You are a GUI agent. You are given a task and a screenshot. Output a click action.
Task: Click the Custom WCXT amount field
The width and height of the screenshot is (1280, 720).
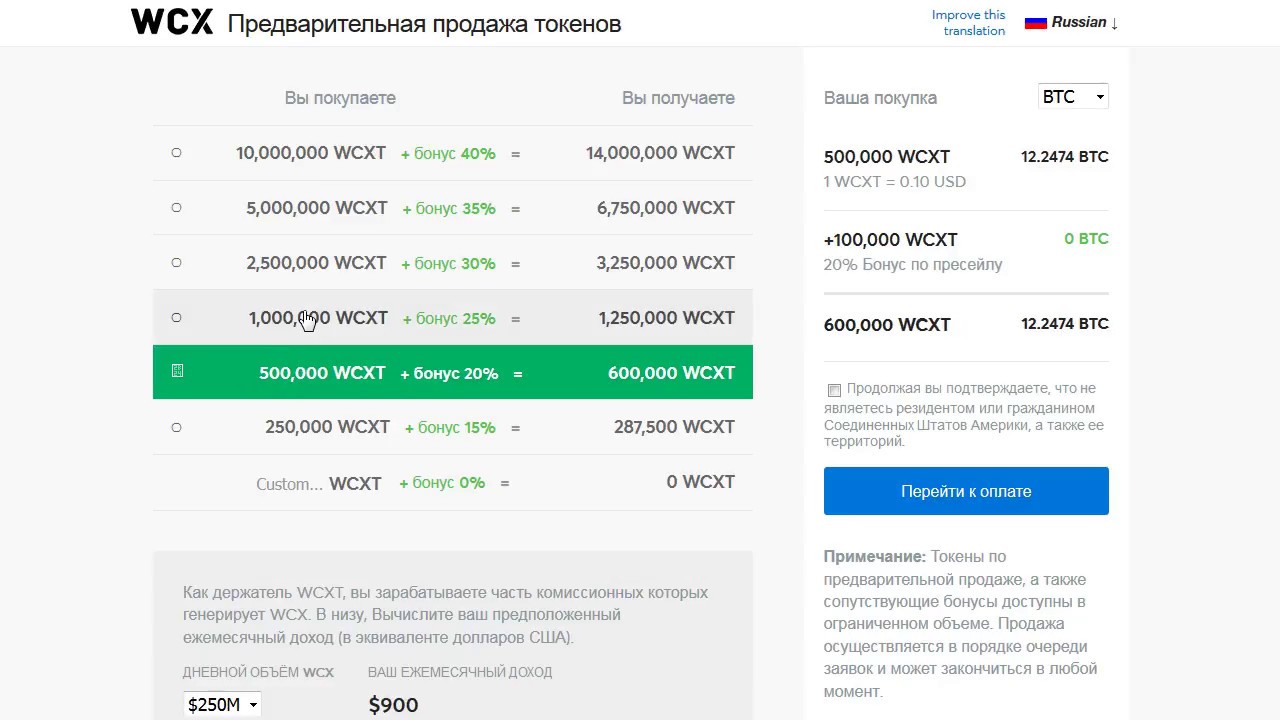pos(290,484)
